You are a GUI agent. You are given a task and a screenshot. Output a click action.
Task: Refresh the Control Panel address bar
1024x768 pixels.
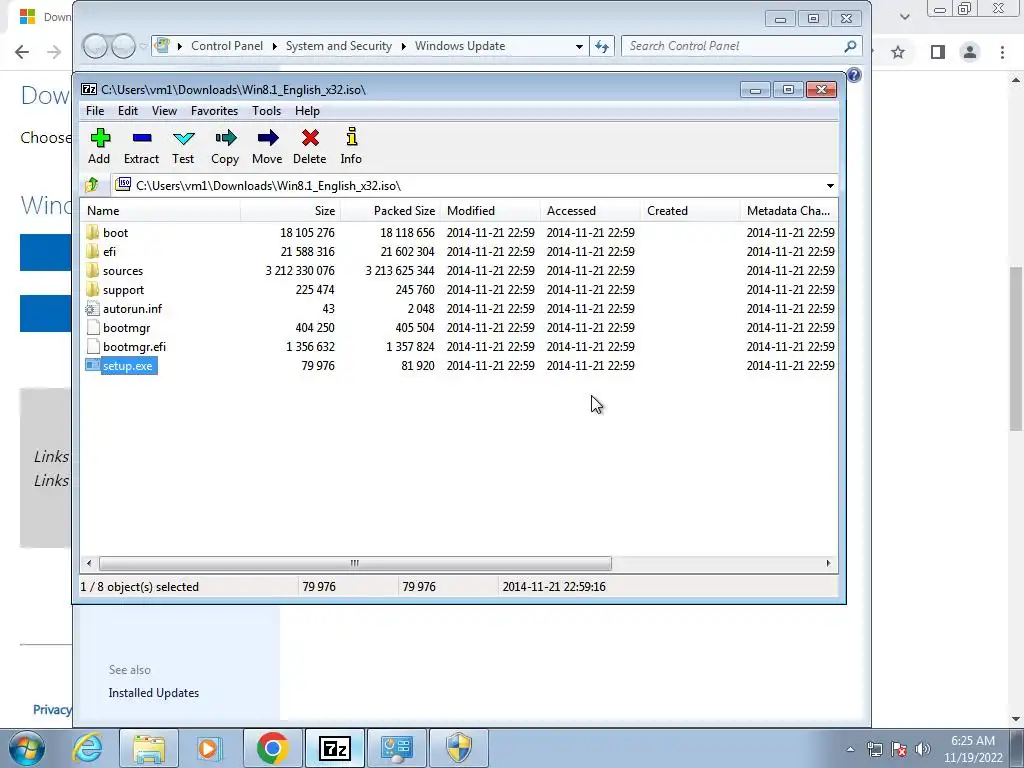pyautogui.click(x=601, y=46)
